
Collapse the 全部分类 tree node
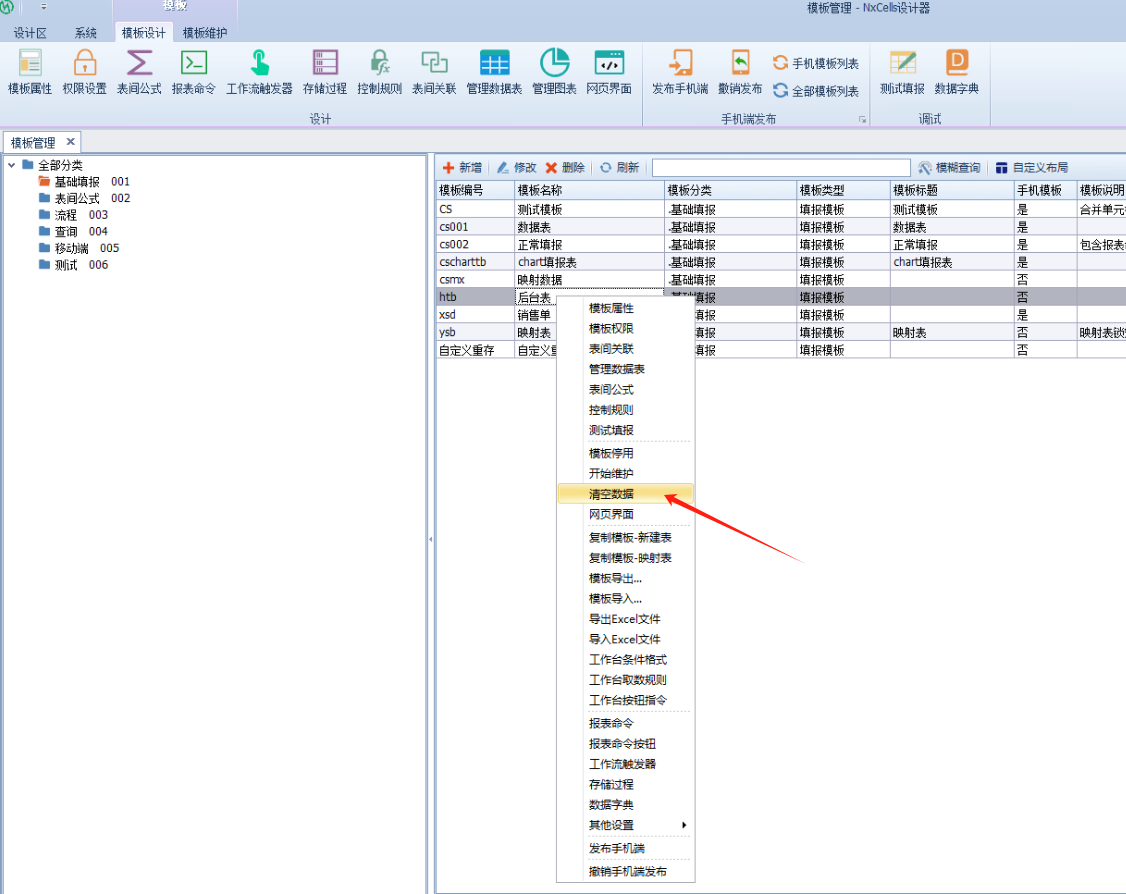click(11, 165)
